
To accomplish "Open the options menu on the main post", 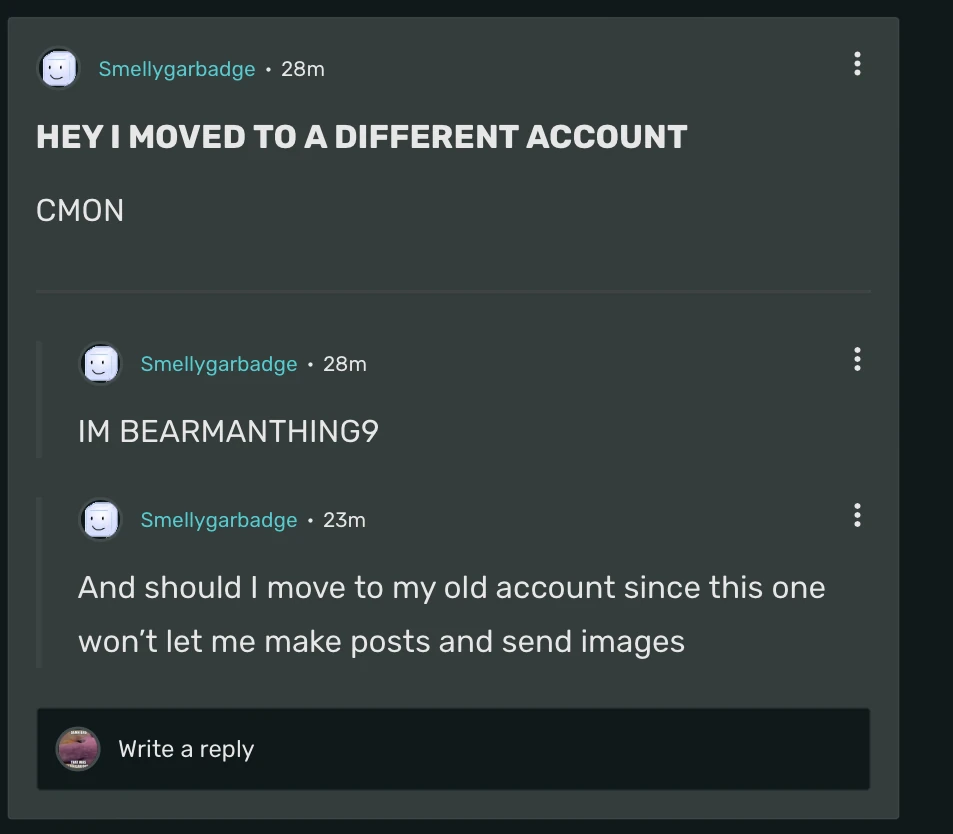I will pyautogui.click(x=856, y=64).
